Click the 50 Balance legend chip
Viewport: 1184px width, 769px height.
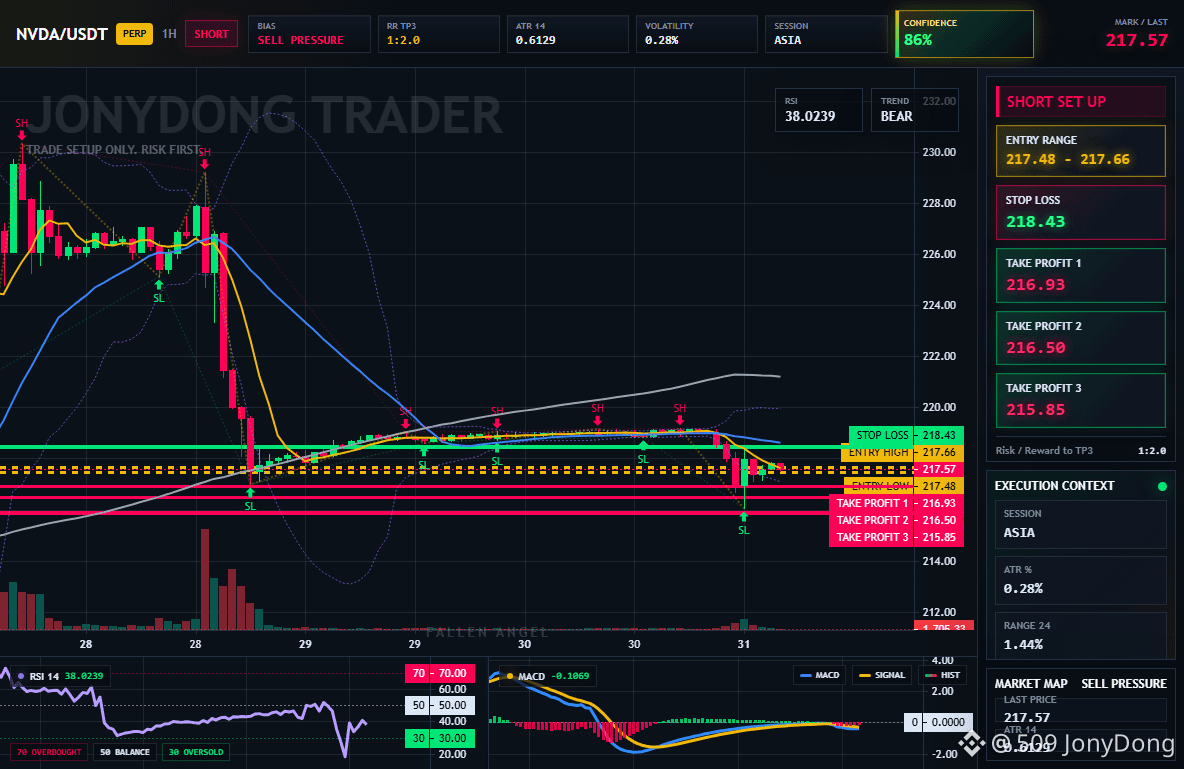click(x=125, y=752)
